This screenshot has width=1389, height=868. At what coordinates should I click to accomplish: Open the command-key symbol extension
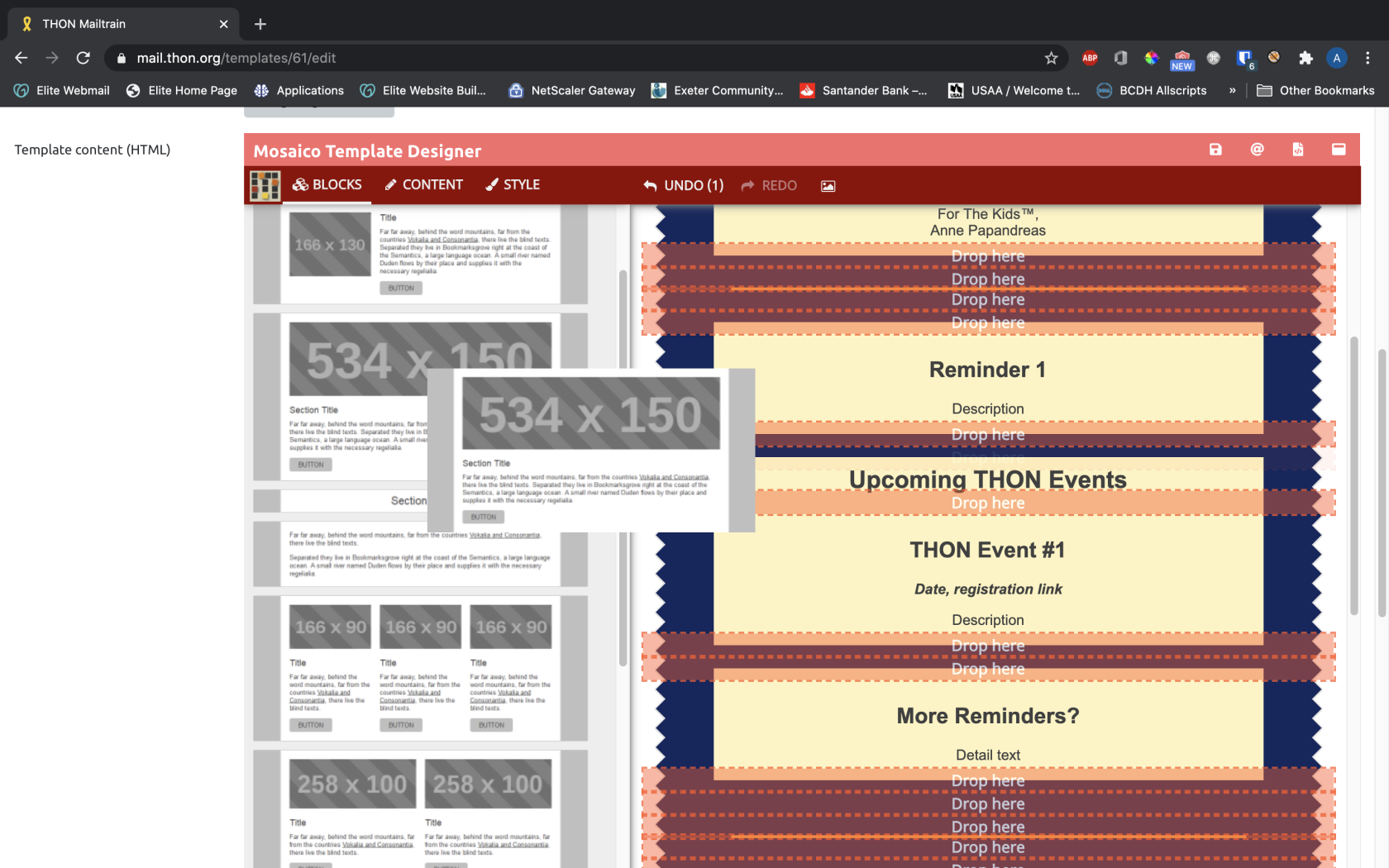point(1213,58)
